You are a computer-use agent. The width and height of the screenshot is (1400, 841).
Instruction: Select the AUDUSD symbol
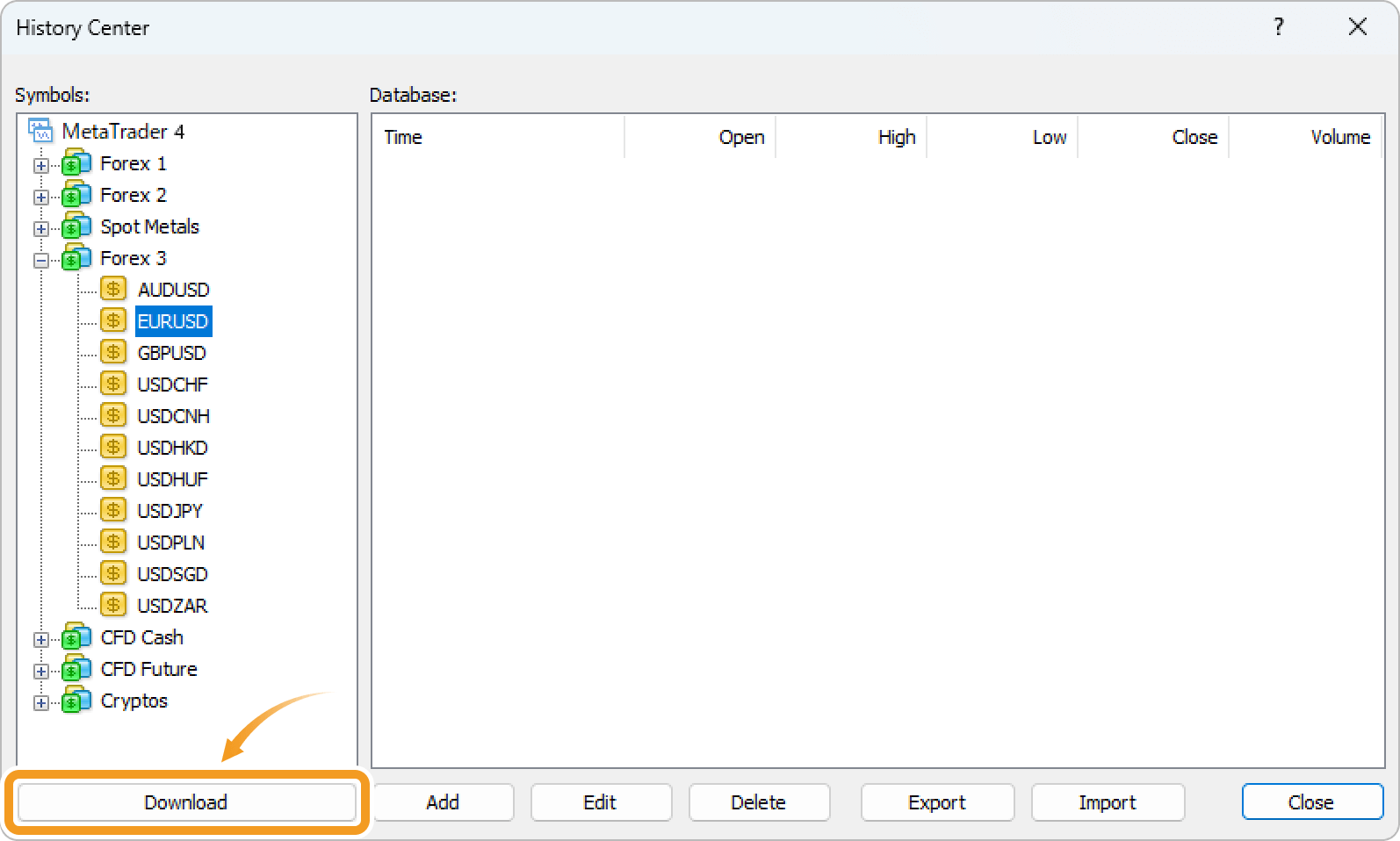[x=174, y=290]
